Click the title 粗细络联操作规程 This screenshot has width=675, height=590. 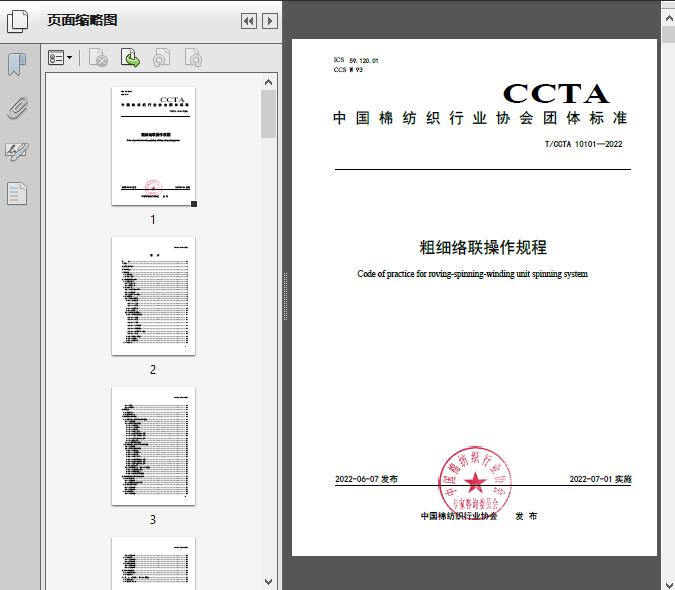coord(483,247)
